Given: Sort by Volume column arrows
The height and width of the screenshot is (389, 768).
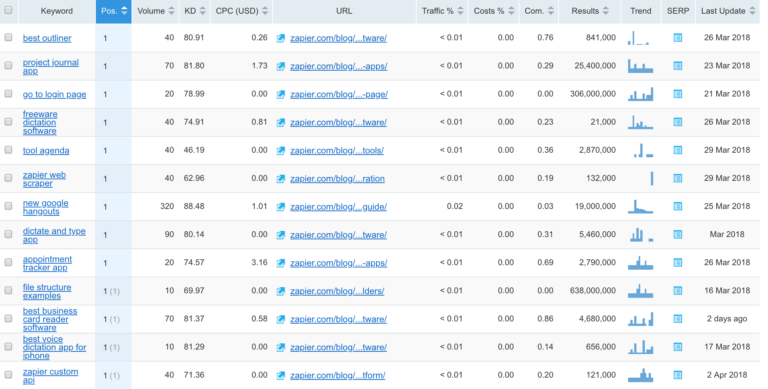Looking at the screenshot, I should click(171, 11).
